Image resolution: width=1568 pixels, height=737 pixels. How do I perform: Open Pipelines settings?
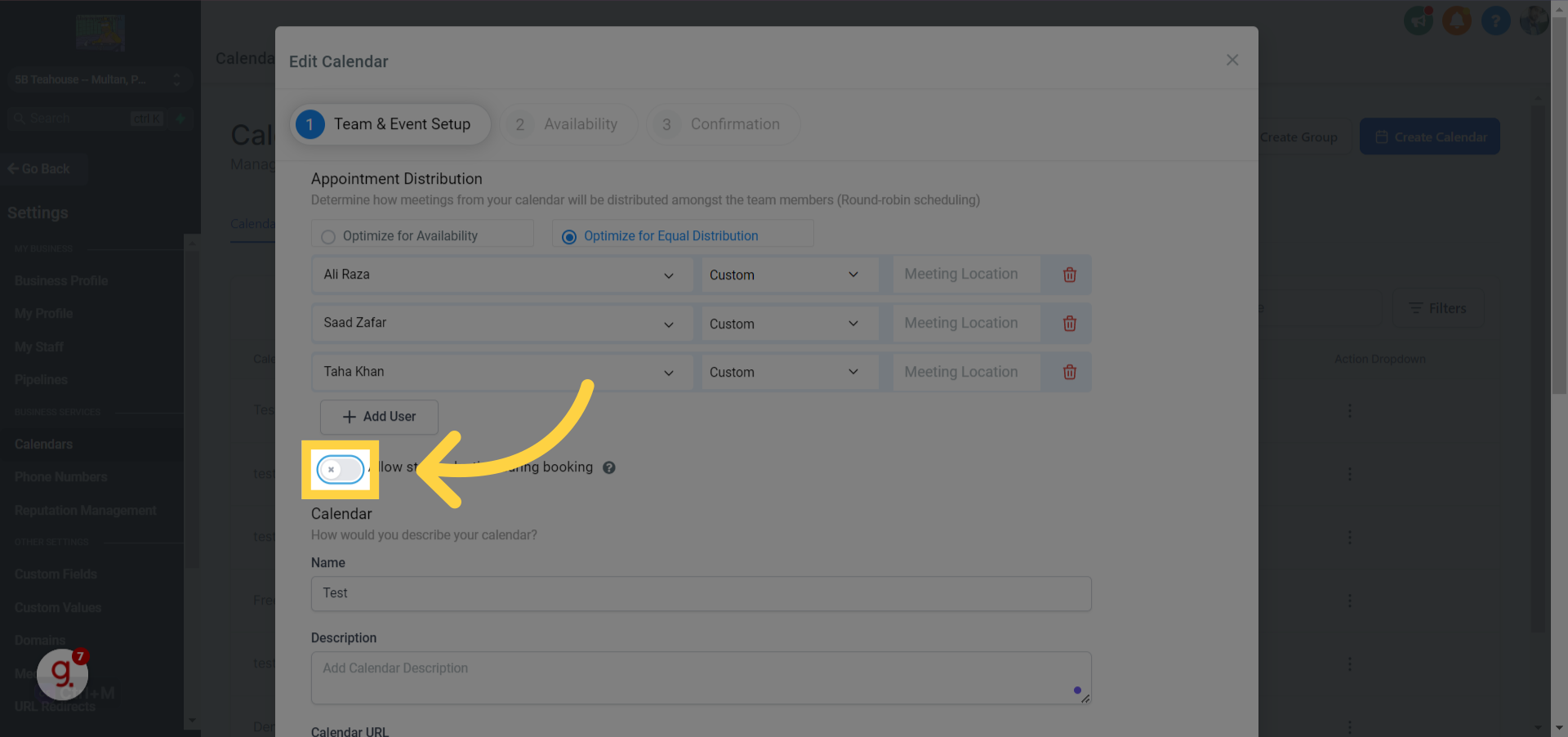(x=41, y=379)
